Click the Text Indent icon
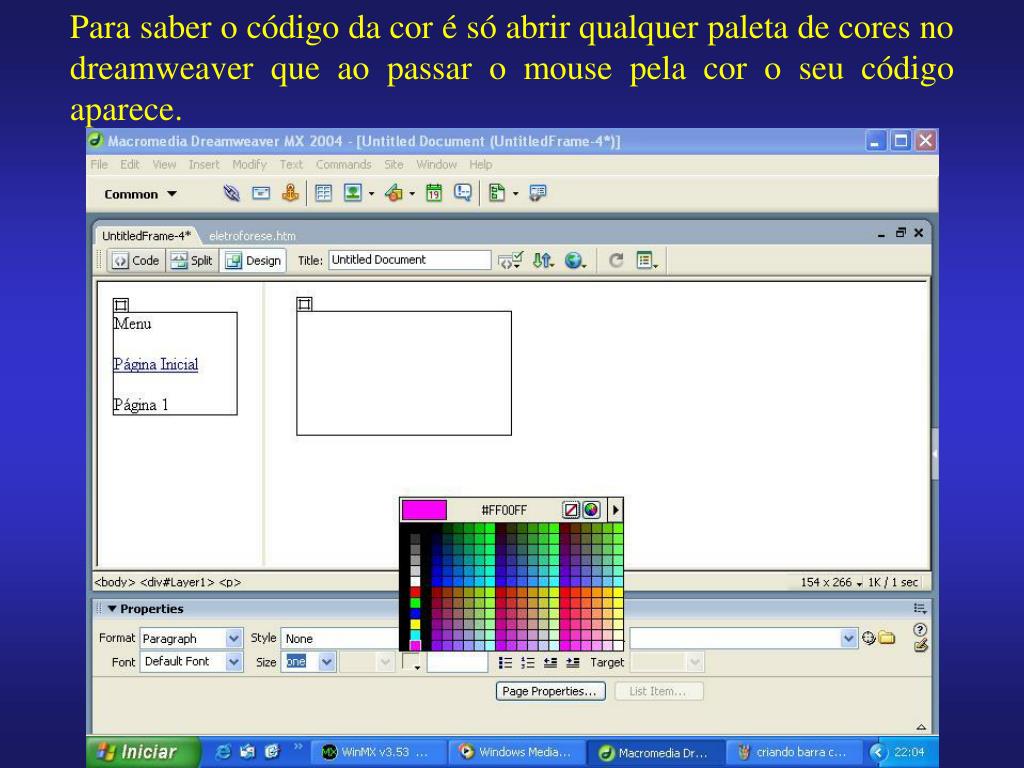Image resolution: width=1024 pixels, height=768 pixels. (x=573, y=663)
